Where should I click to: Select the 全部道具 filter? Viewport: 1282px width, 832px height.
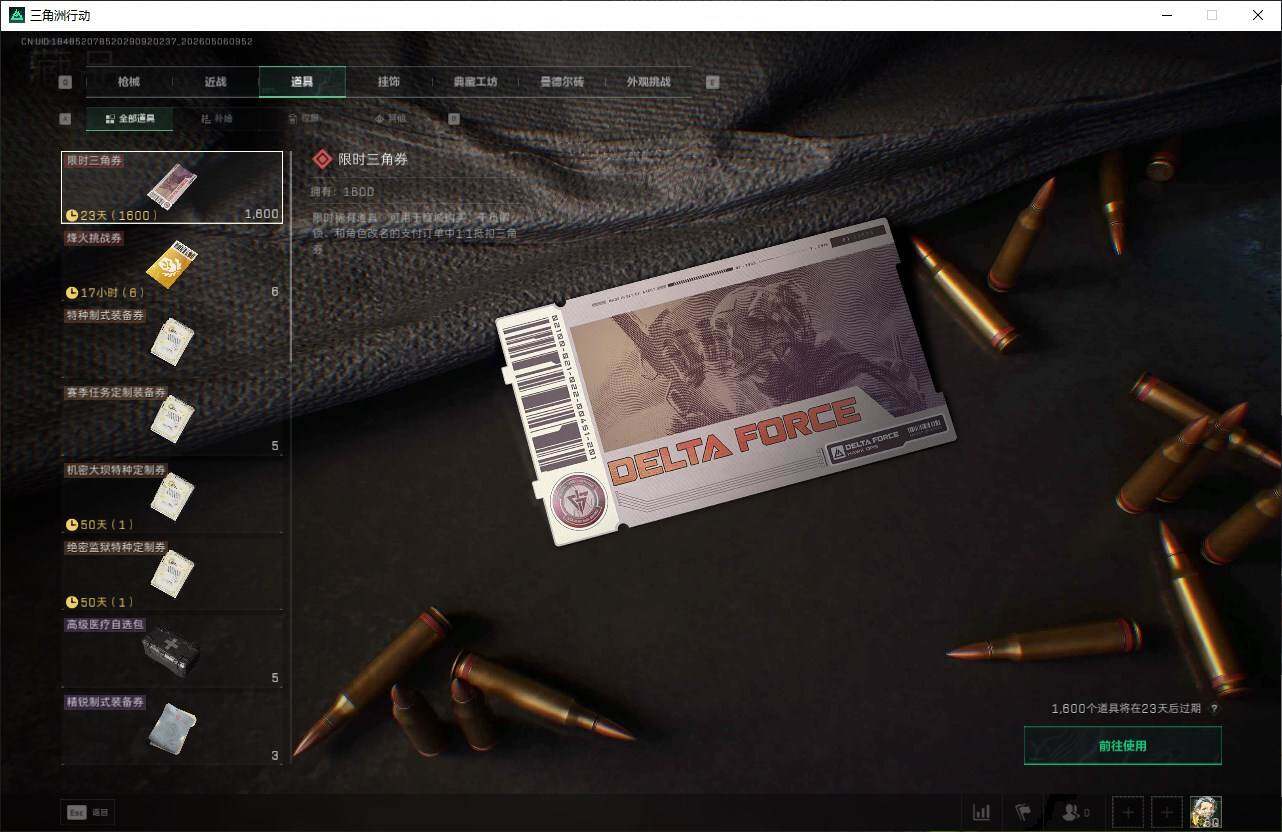[130, 118]
